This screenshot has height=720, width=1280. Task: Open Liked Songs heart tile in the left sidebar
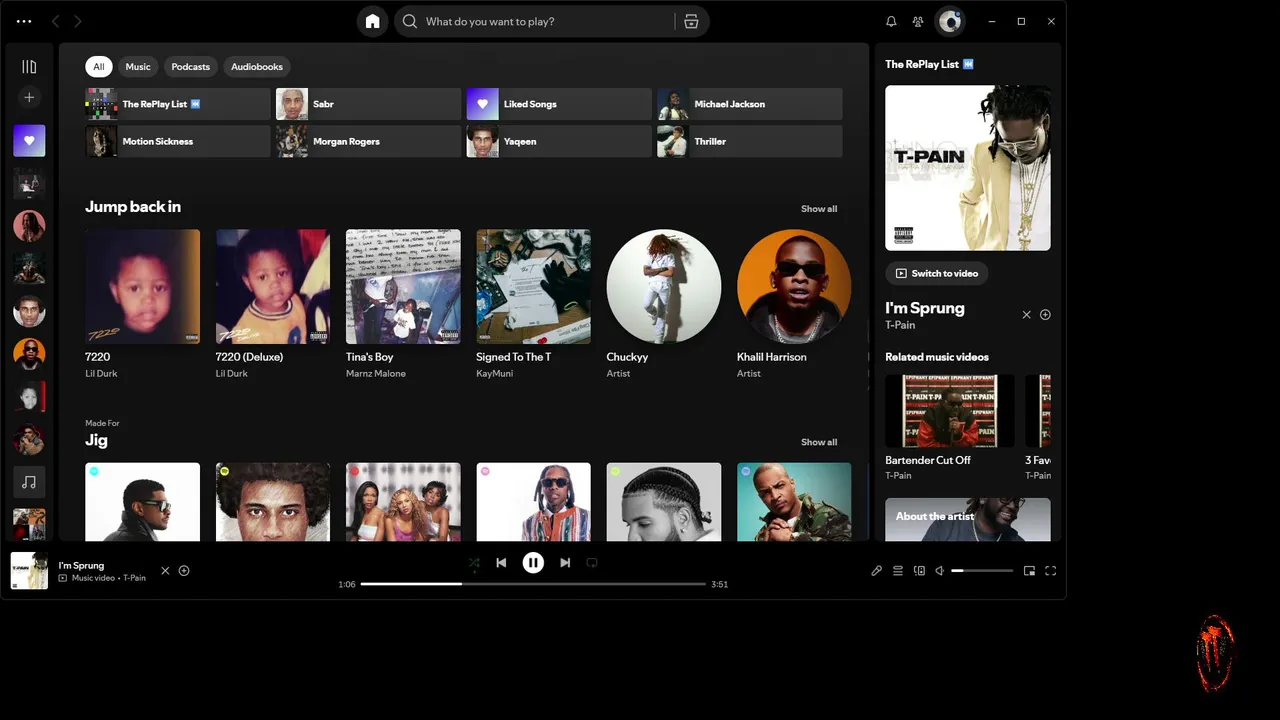coord(29,141)
